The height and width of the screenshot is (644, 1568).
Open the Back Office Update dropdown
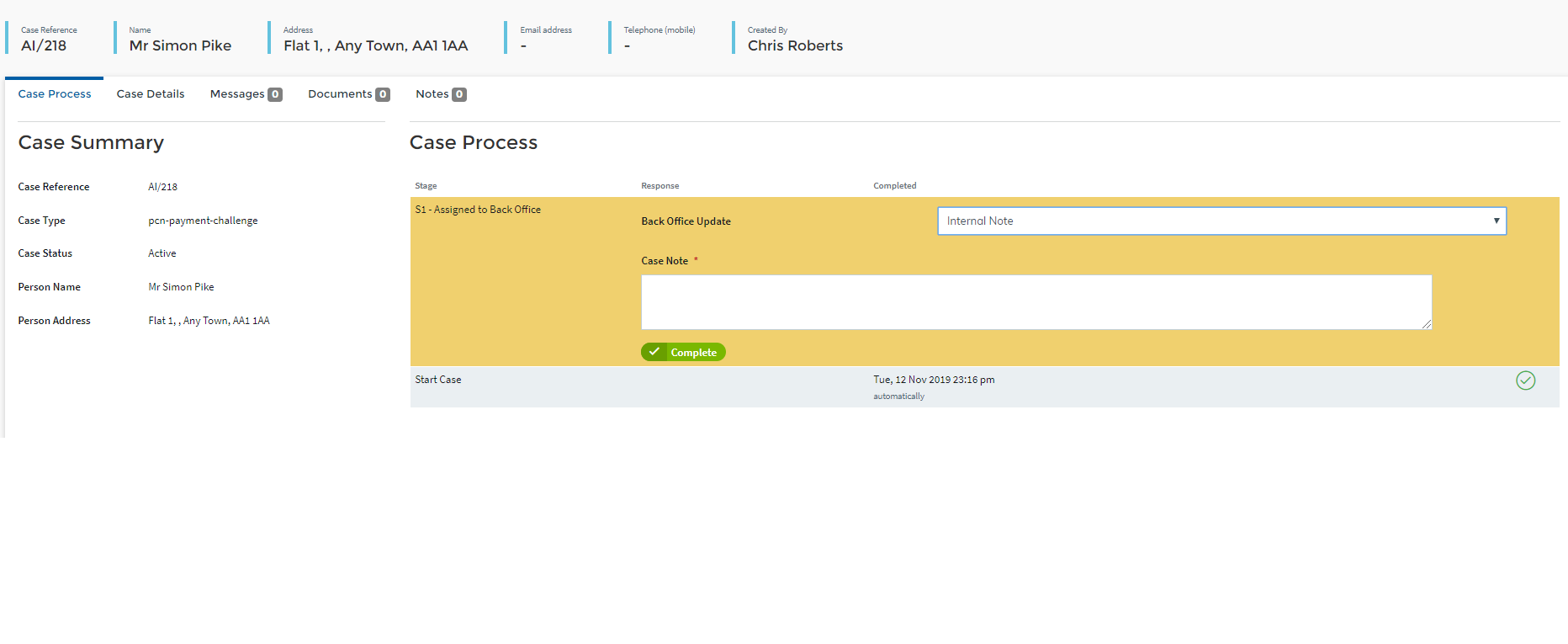click(1220, 221)
